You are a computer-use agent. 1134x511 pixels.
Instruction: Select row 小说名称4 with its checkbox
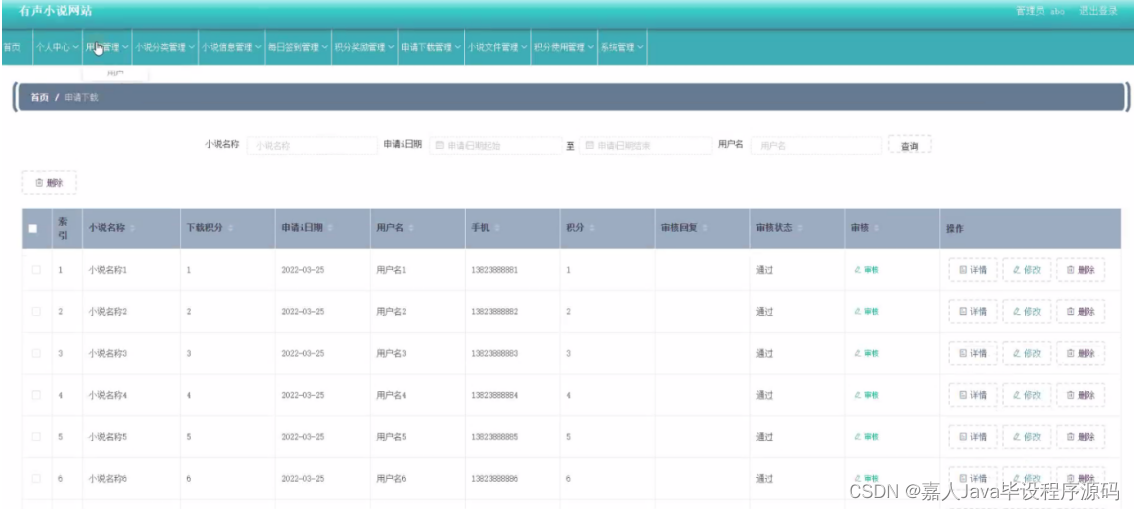click(36, 395)
